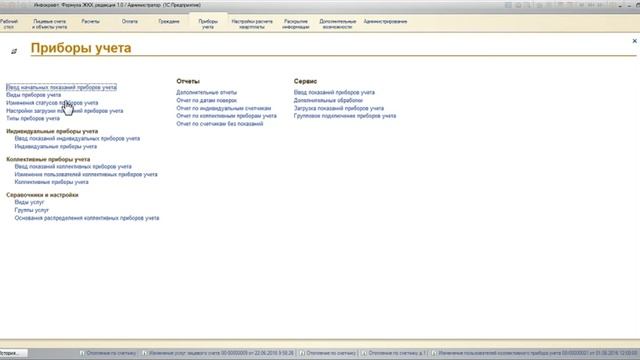
Task: Switch to Раскрытие информации section
Action: coord(296,24)
